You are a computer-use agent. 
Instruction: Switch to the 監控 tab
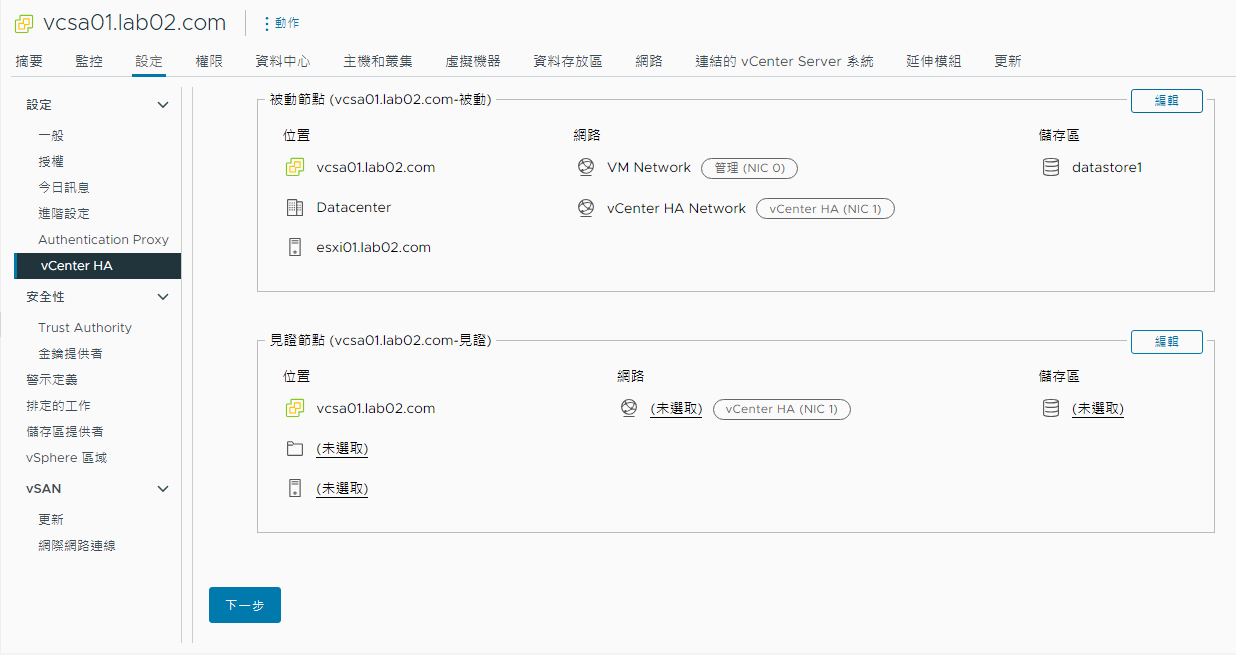point(89,61)
